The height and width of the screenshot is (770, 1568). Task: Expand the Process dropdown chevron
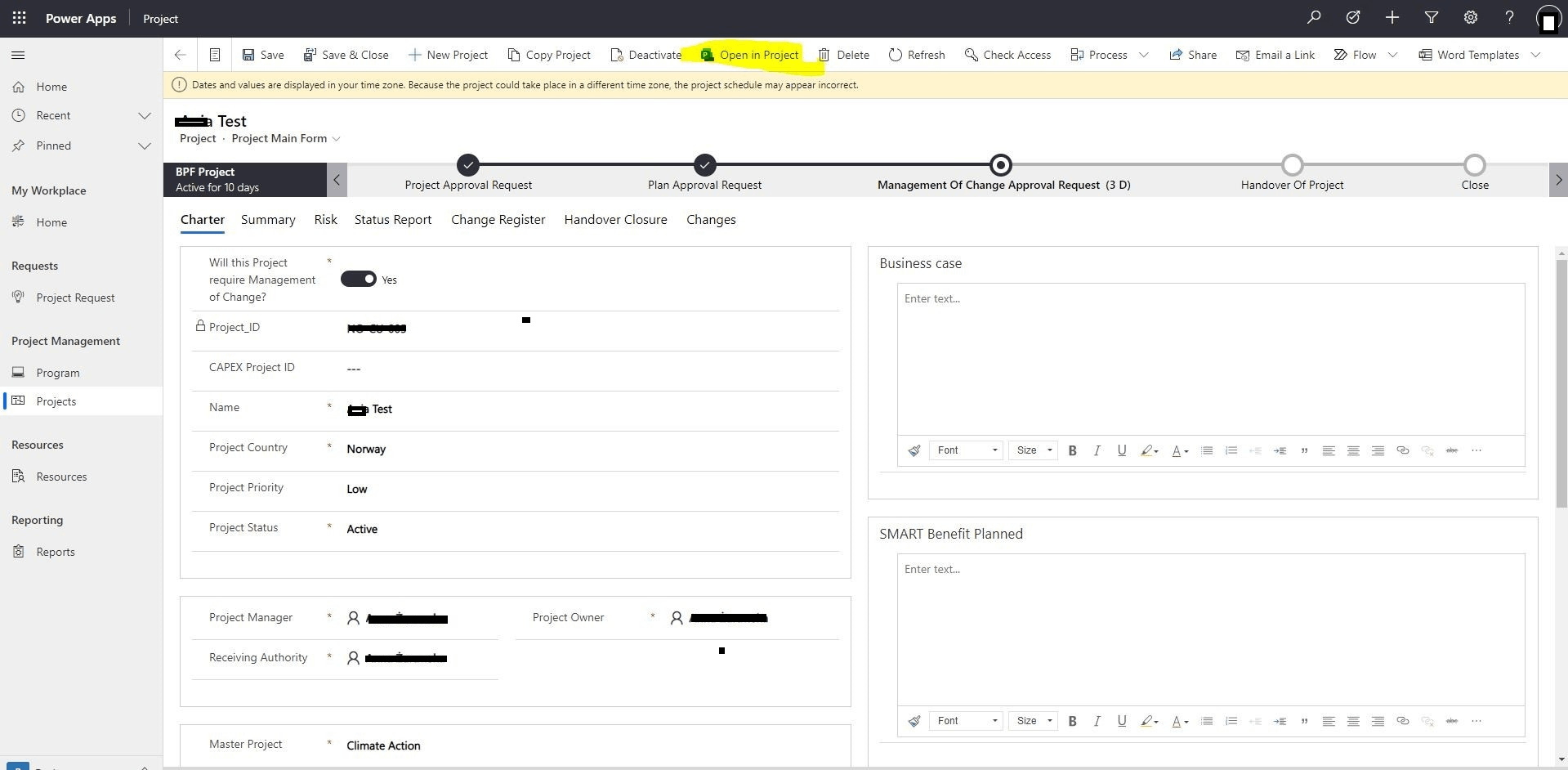click(x=1144, y=55)
